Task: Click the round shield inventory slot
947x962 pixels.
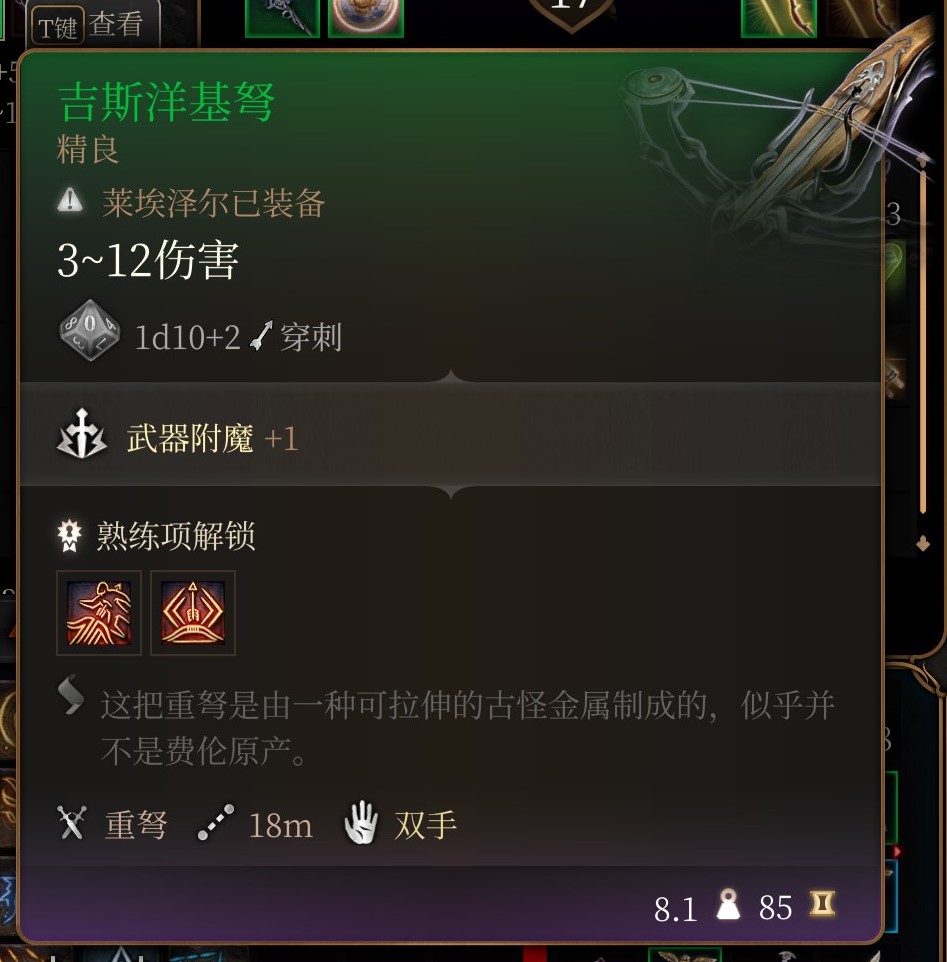Action: pos(366,18)
